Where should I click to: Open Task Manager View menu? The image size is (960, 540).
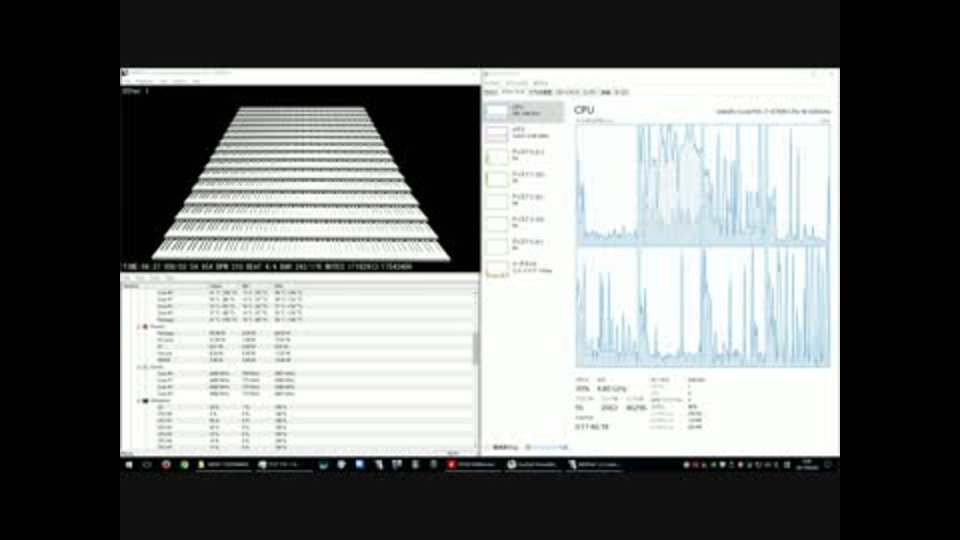(540, 83)
